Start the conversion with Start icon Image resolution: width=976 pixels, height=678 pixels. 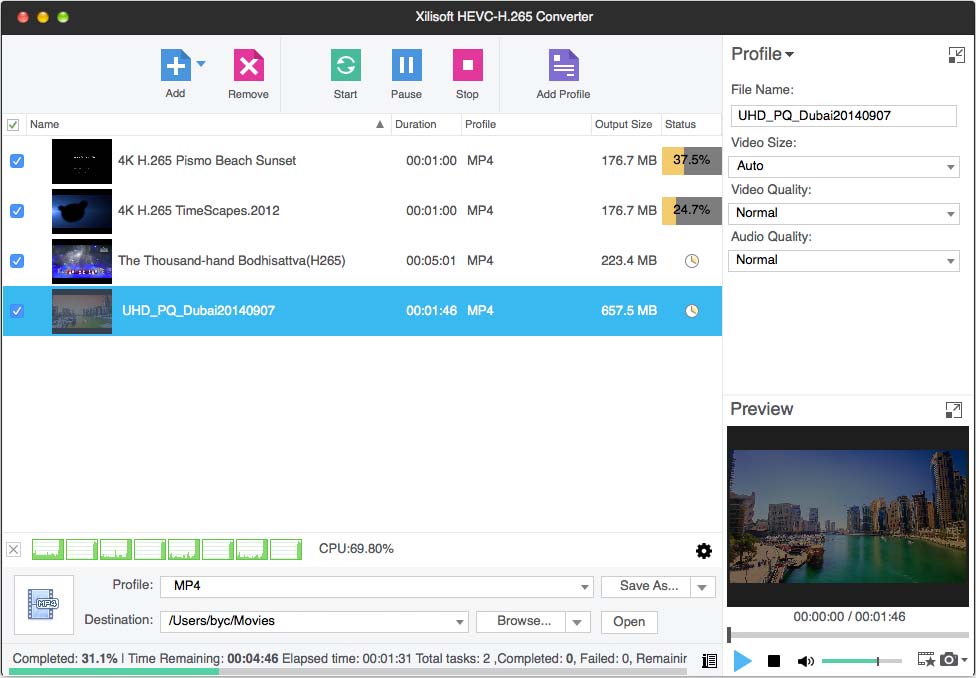pyautogui.click(x=345, y=67)
